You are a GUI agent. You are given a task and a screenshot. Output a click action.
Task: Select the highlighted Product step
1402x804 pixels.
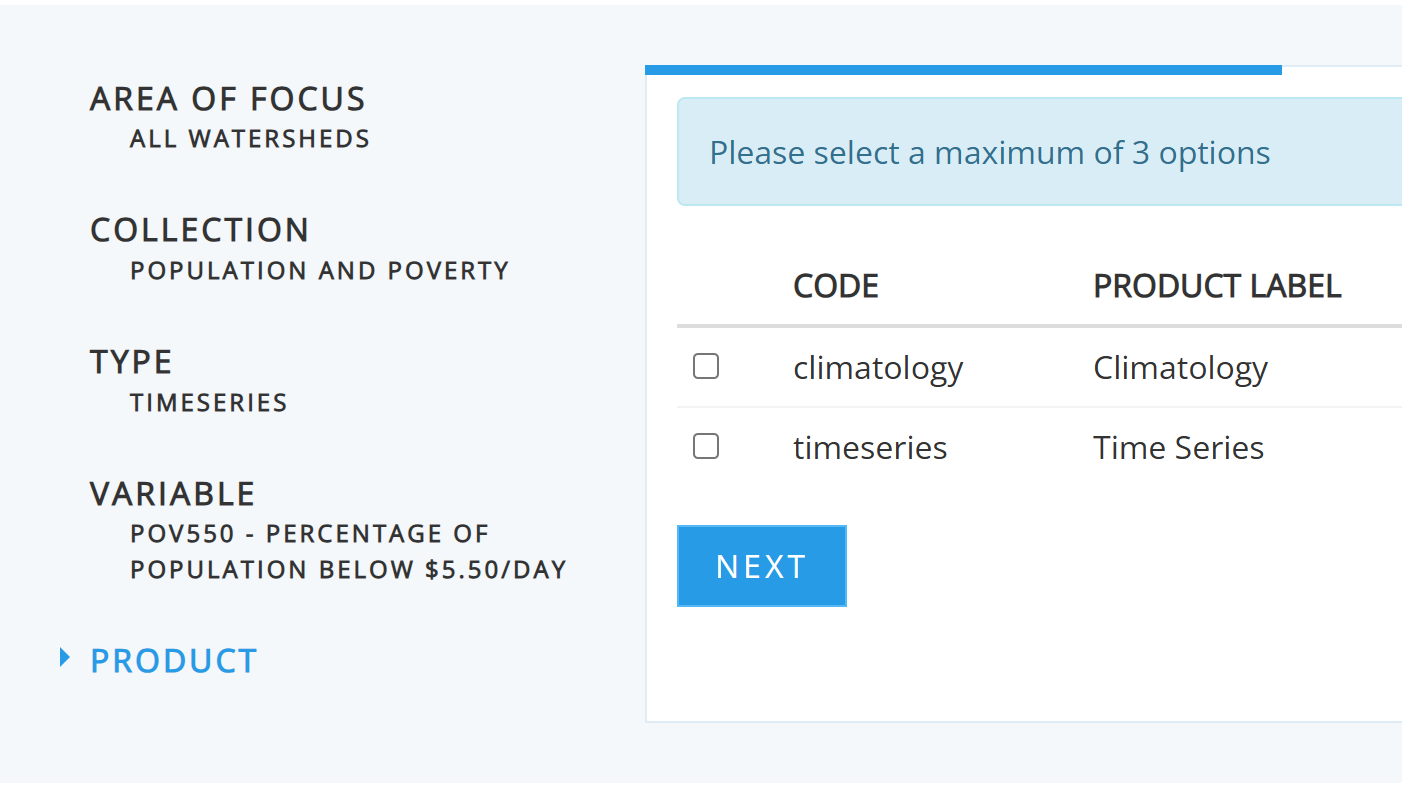(174, 661)
